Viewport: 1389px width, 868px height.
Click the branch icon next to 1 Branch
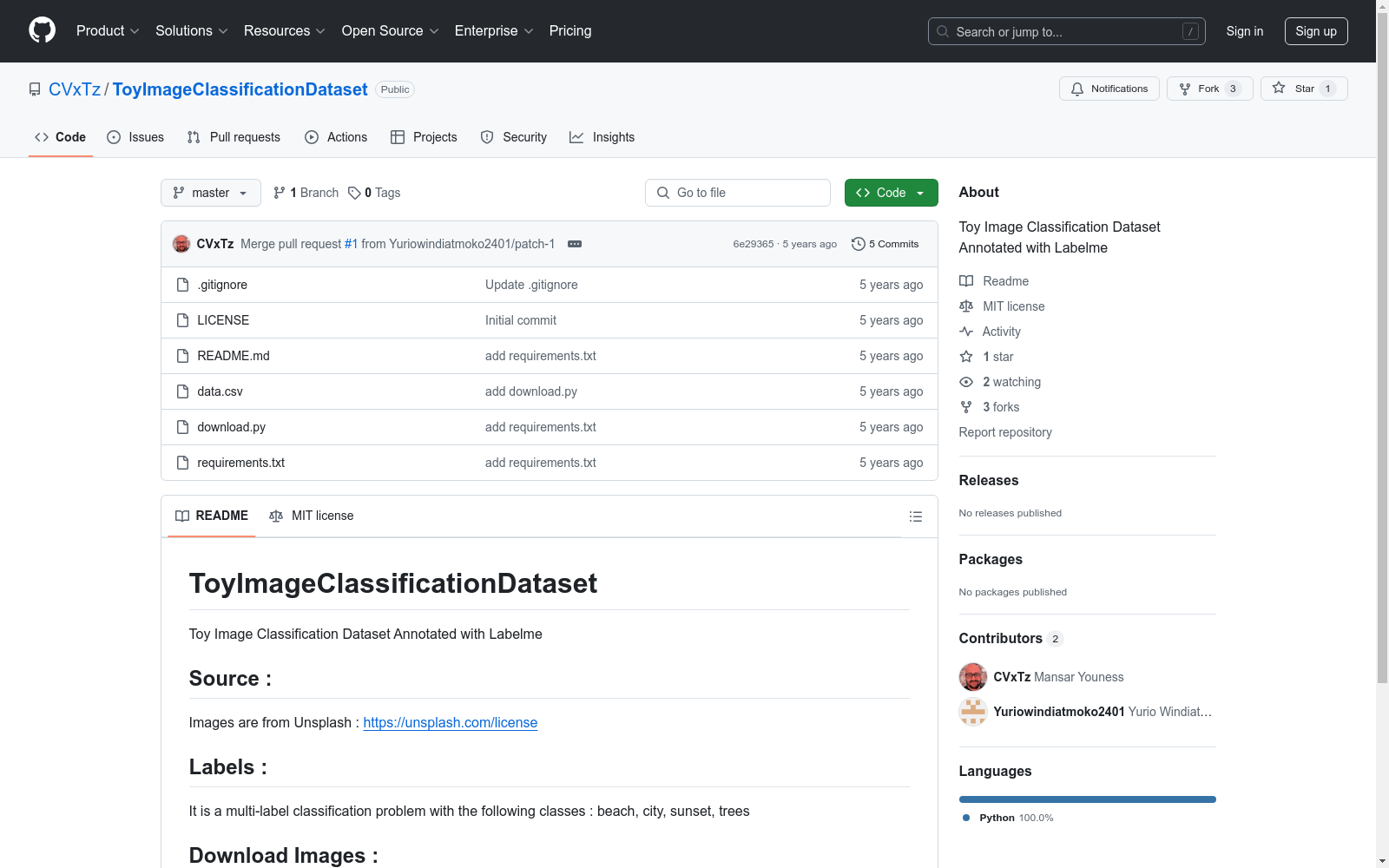point(280,193)
